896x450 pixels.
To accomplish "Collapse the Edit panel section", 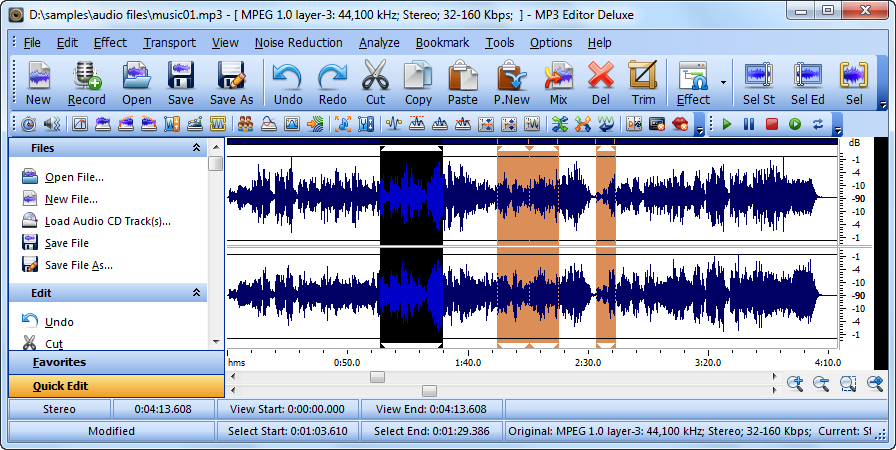I will click(196, 293).
